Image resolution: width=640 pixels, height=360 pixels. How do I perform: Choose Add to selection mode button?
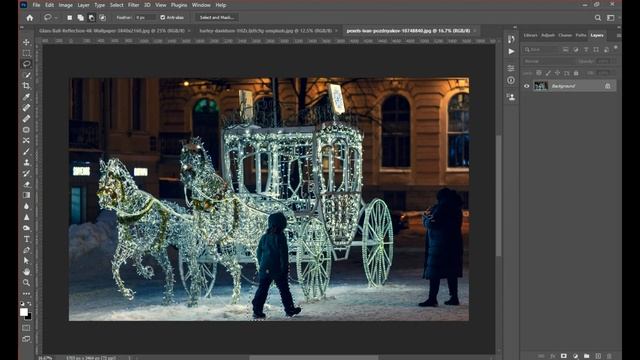[x=81, y=18]
